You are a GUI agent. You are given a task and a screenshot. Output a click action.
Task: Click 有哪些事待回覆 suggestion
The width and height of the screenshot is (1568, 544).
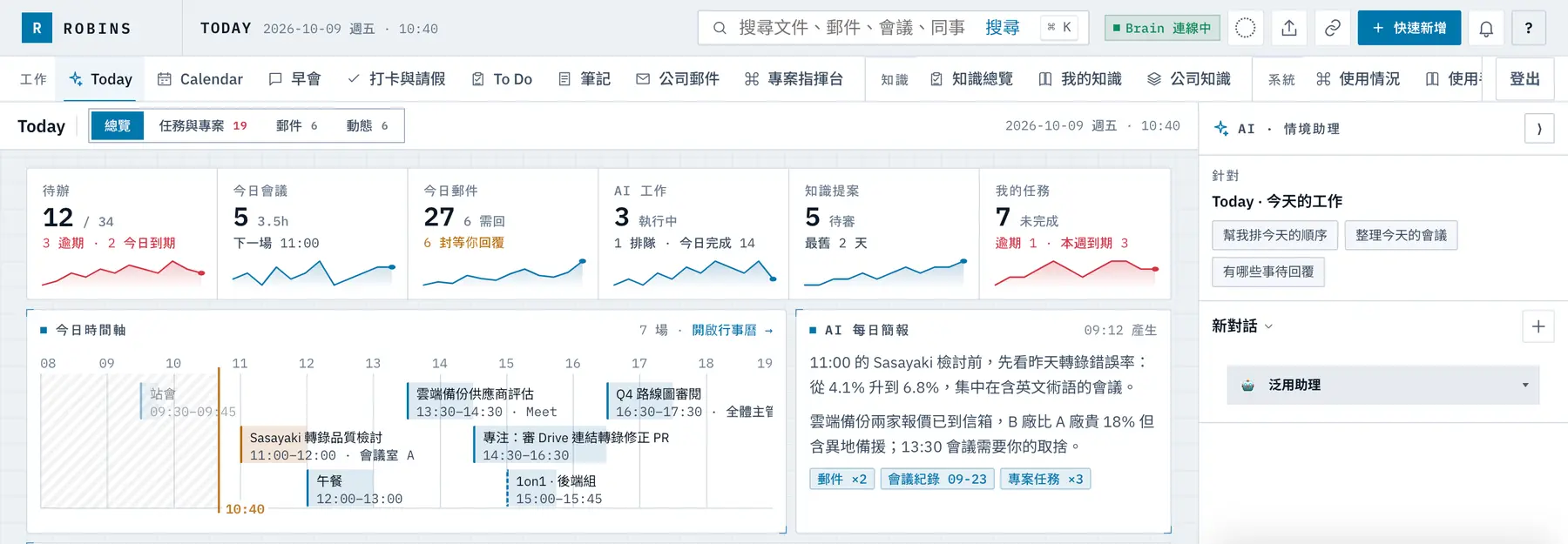[x=1267, y=272]
